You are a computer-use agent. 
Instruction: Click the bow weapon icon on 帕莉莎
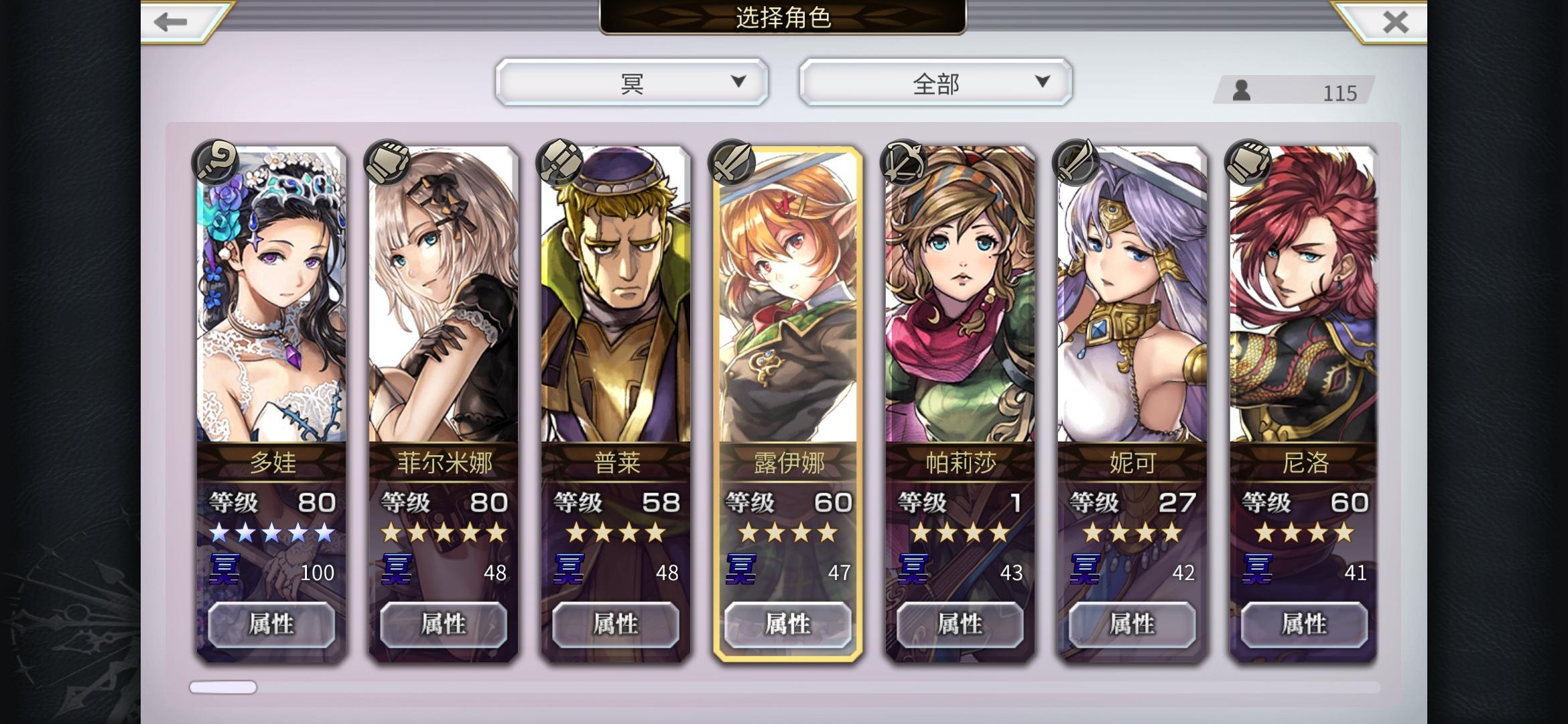coord(904,162)
